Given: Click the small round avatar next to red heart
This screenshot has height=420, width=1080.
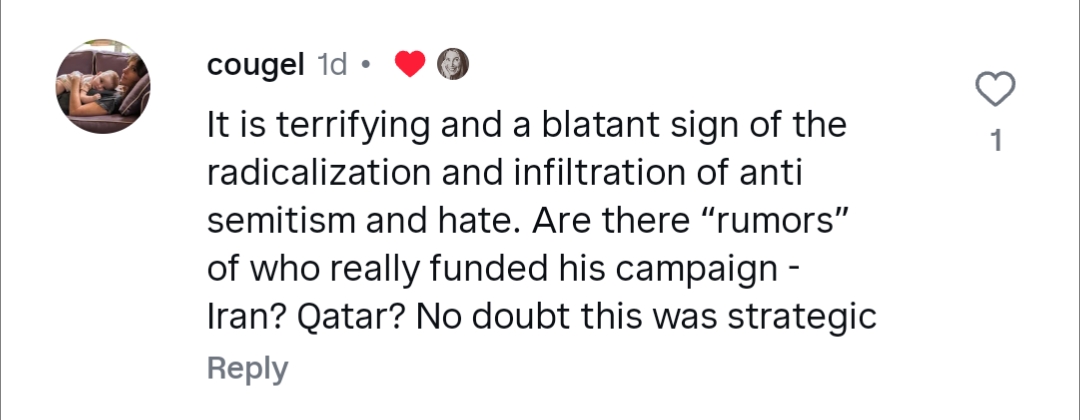Looking at the screenshot, I should pyautogui.click(x=453, y=65).
